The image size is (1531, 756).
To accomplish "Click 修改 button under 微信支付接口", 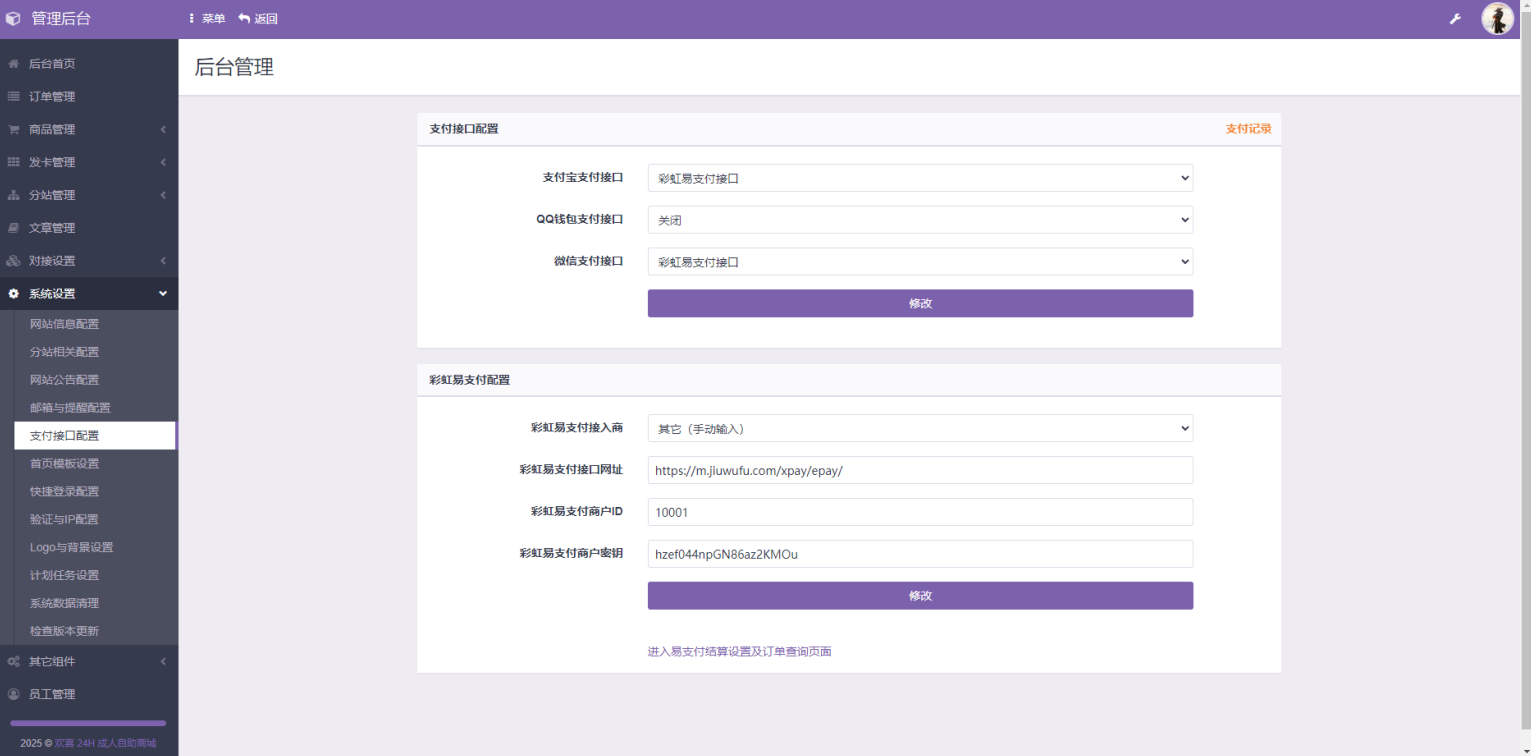I will (920, 304).
